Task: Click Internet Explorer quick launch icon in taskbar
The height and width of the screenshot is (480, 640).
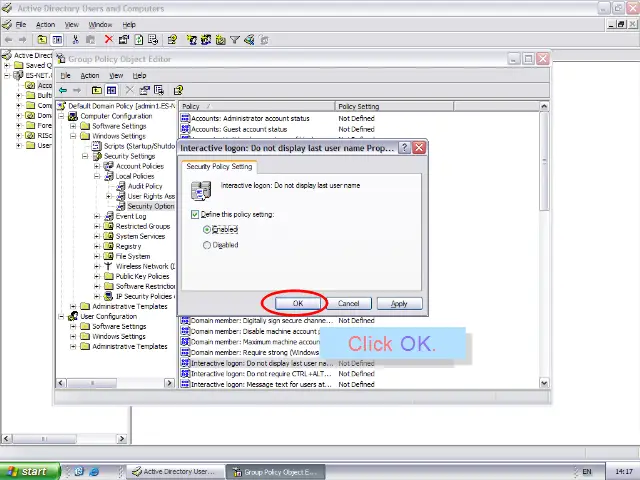Action: 94,471
